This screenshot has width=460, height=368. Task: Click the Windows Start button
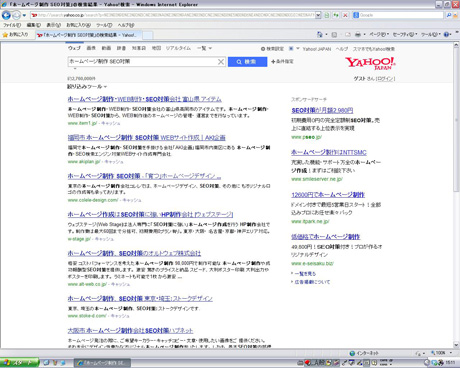point(19,363)
